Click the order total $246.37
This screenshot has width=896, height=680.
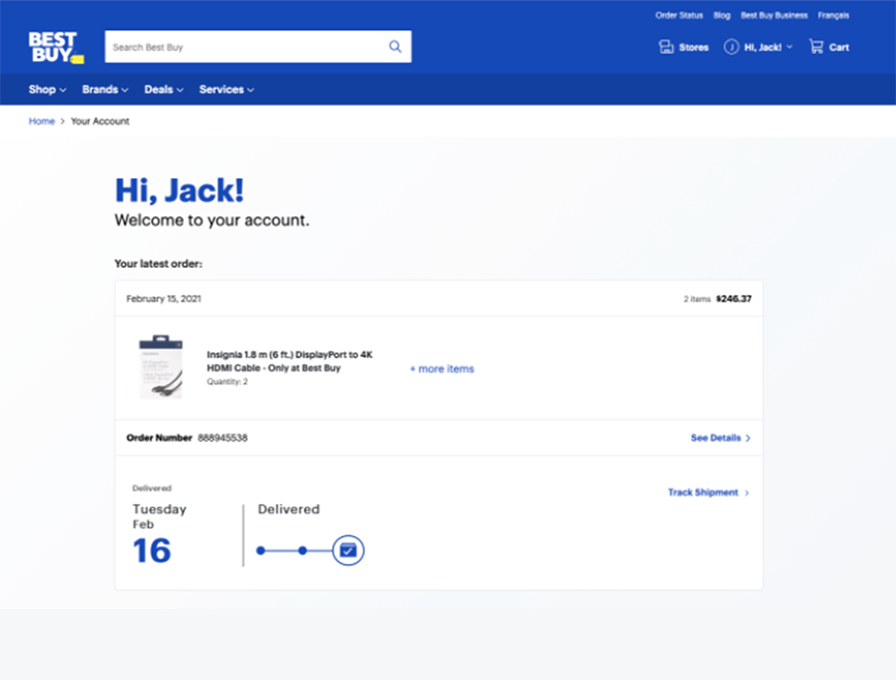[x=734, y=299]
